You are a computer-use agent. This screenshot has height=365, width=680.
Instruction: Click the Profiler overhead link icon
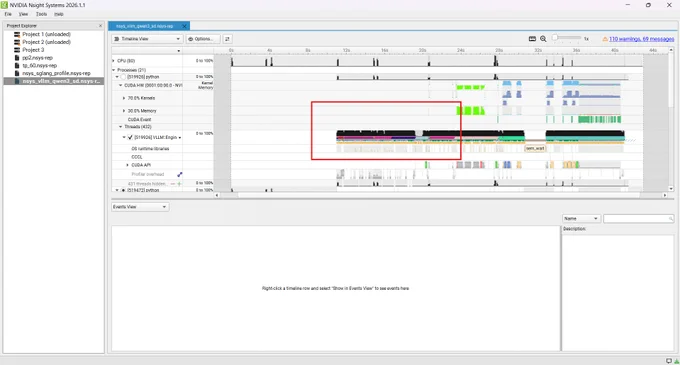point(180,174)
